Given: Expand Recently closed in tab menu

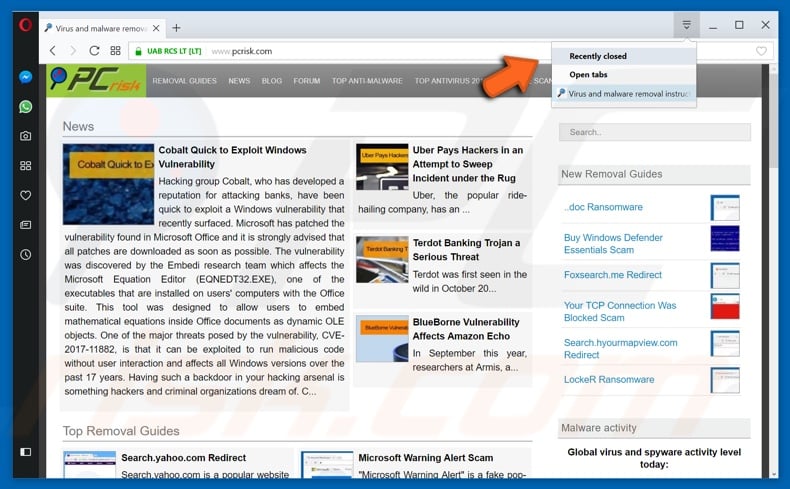Looking at the screenshot, I should [624, 56].
